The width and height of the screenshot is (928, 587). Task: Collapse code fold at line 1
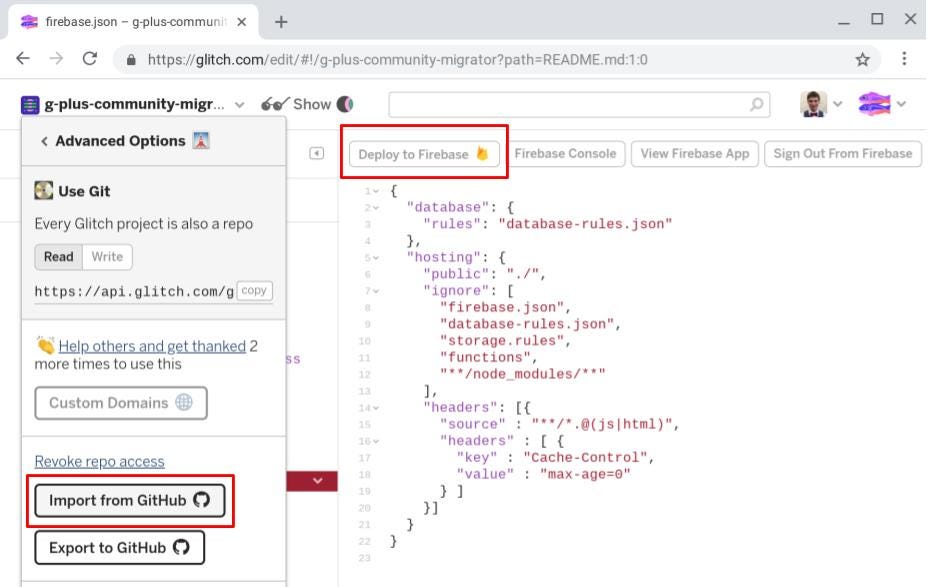375,191
